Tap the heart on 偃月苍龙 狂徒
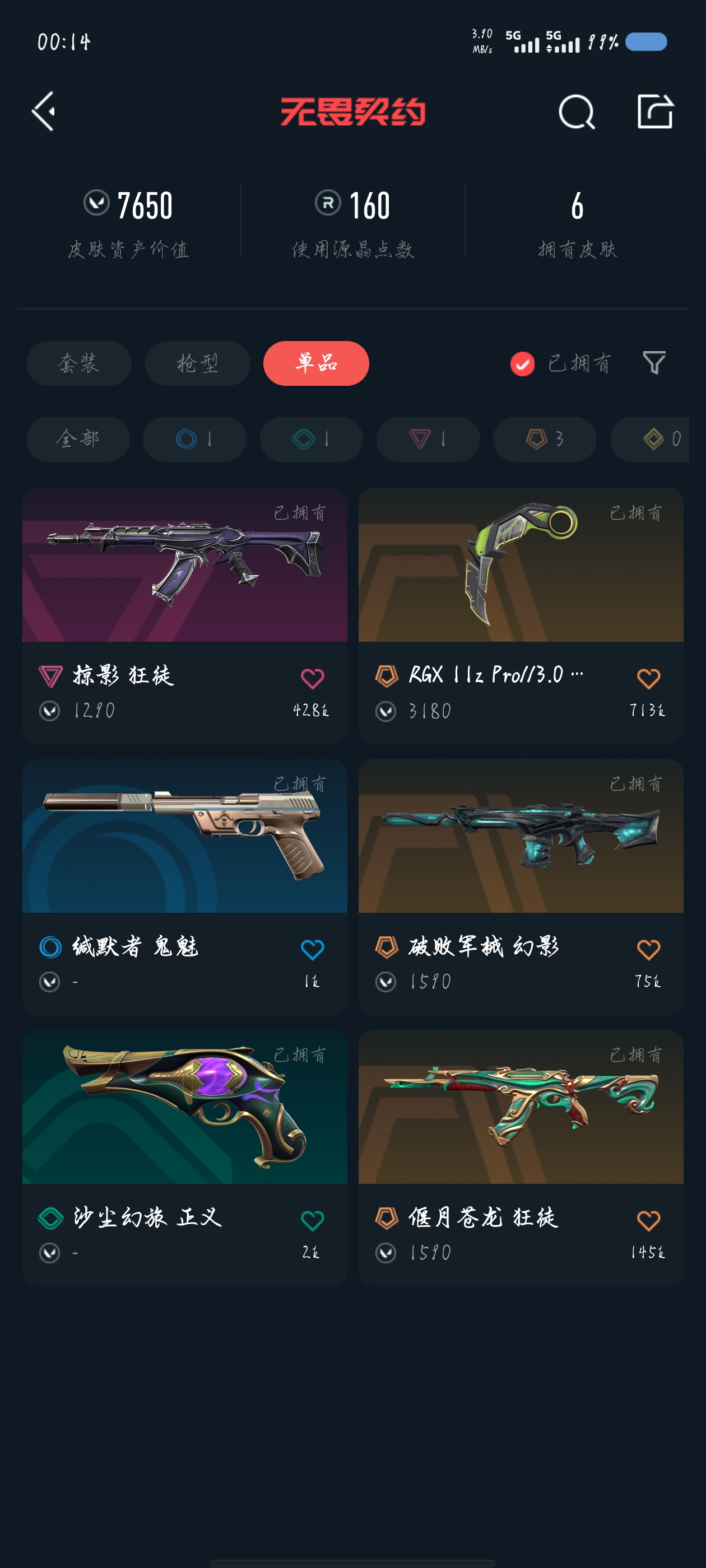 648,1220
